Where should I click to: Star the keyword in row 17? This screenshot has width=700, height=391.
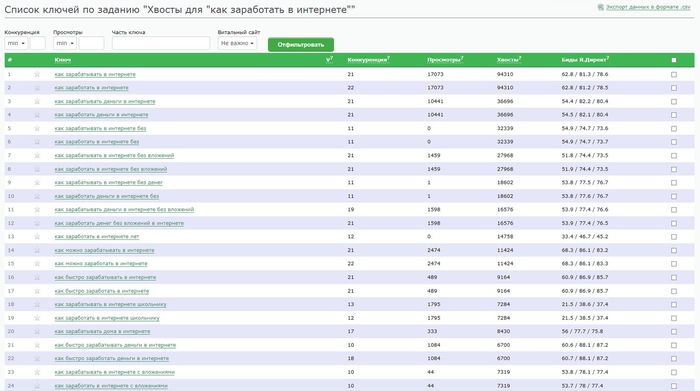pyautogui.click(x=37, y=291)
